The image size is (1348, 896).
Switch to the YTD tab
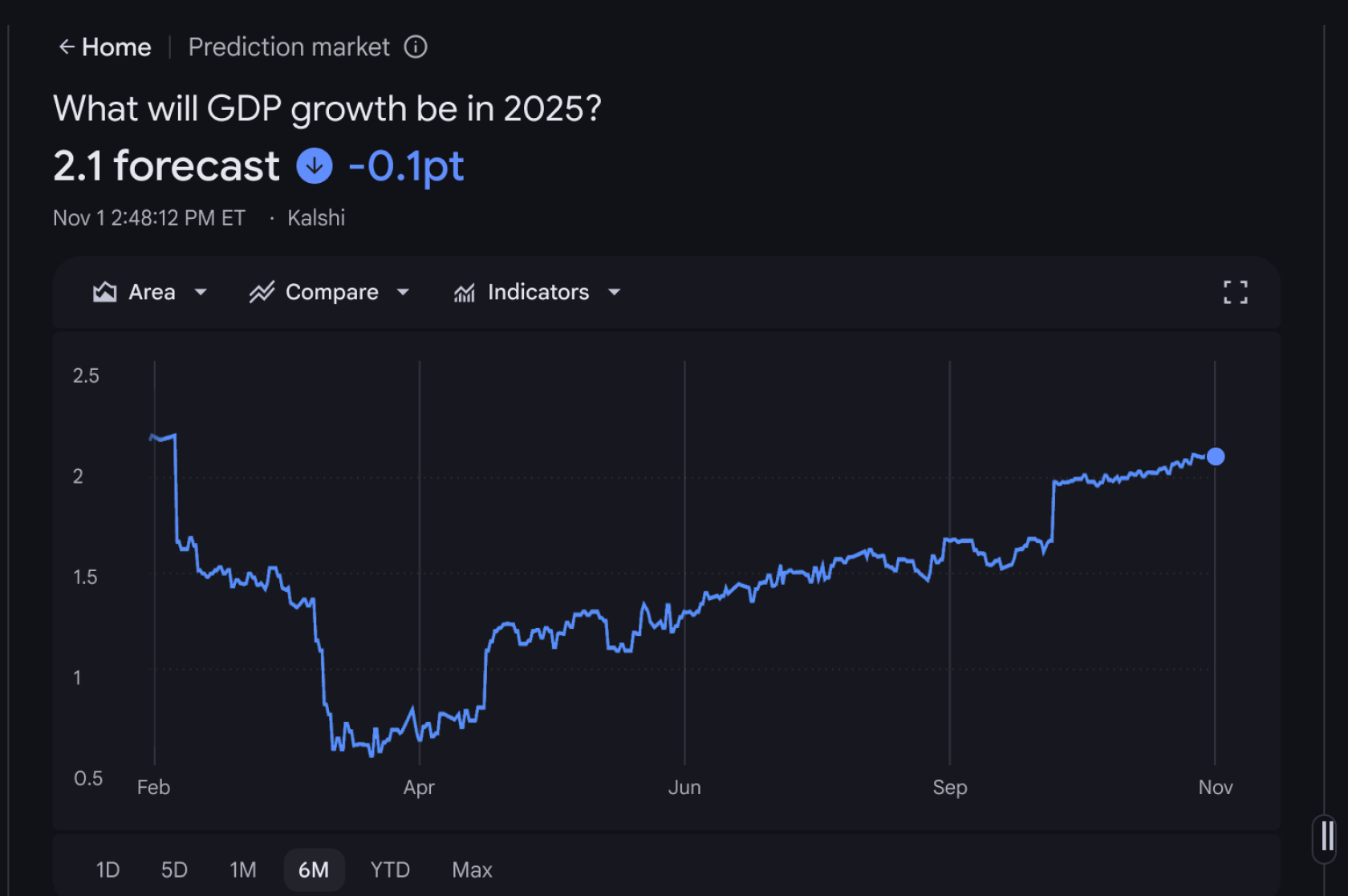(389, 870)
